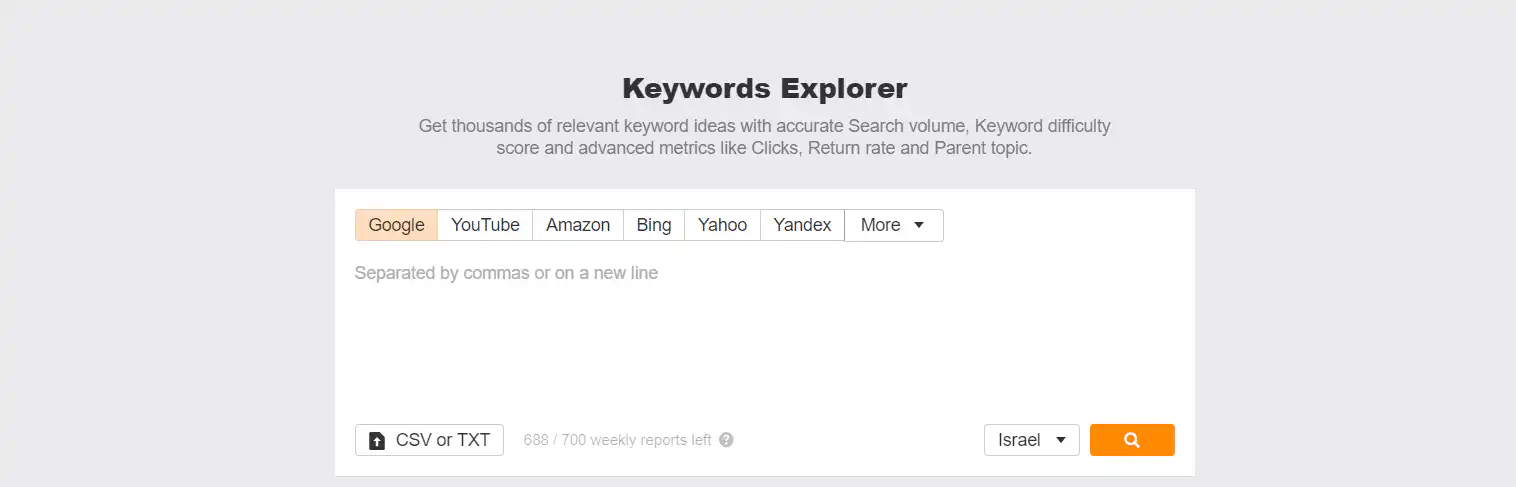Select the Google search engine tab
This screenshot has width=1516, height=487.
tap(396, 225)
